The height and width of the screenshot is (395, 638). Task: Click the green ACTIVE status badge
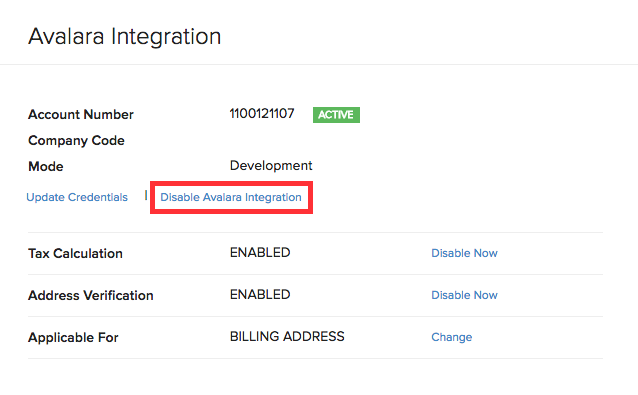point(336,115)
